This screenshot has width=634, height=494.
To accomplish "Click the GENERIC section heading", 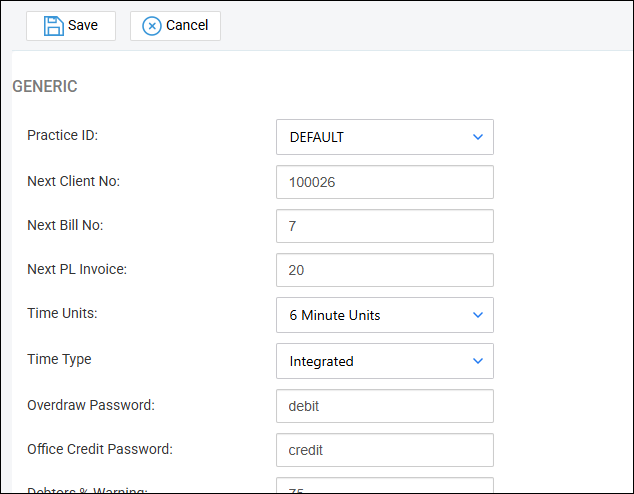I will point(45,87).
